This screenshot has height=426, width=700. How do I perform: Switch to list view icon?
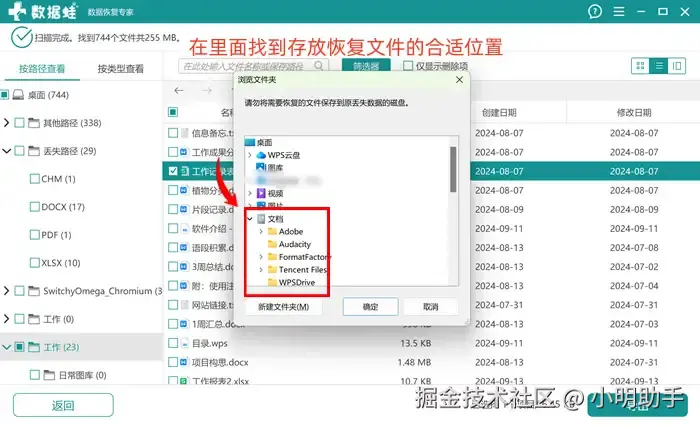pyautogui.click(x=659, y=66)
